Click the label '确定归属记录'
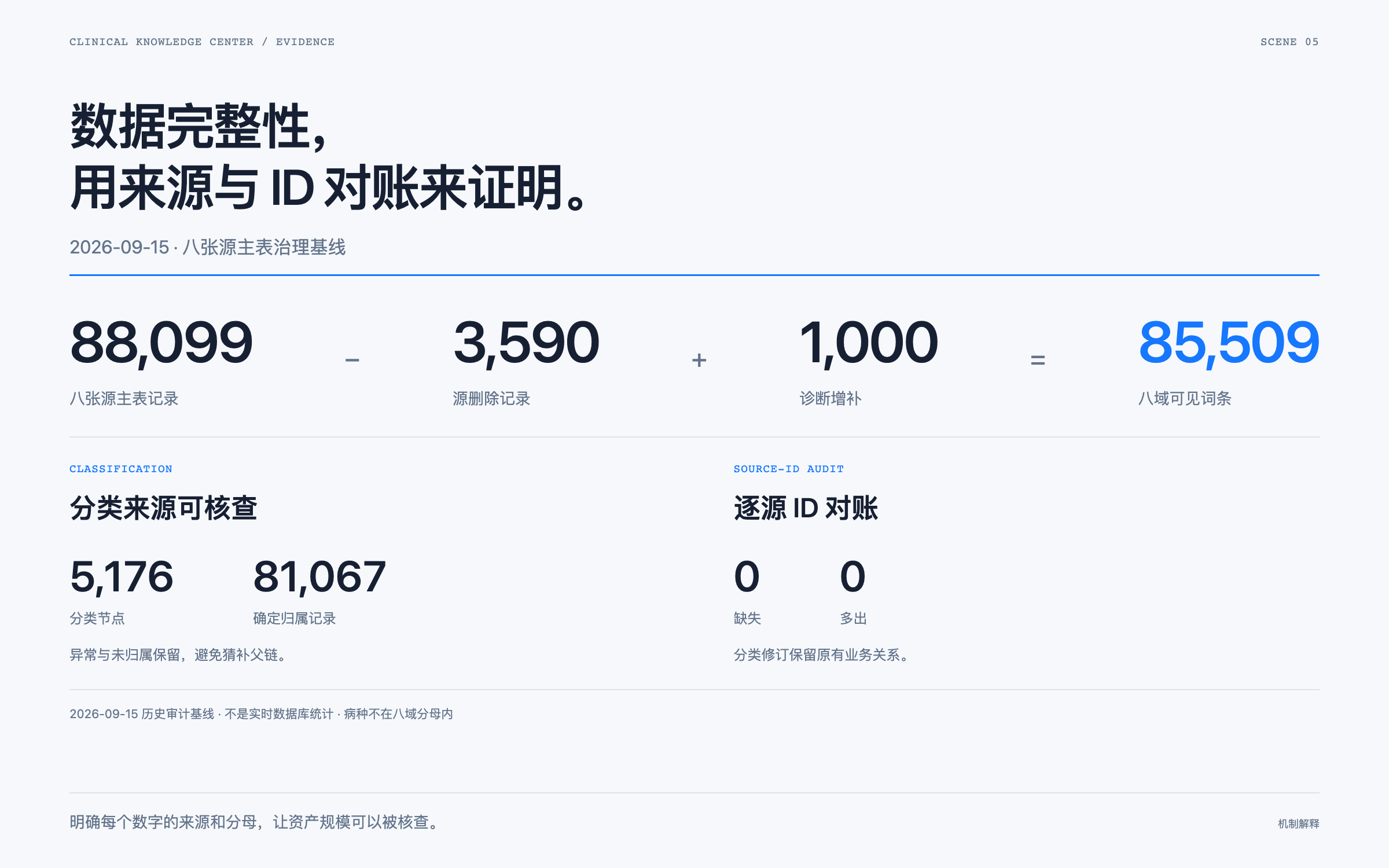This screenshot has width=1389, height=868. coord(295,618)
